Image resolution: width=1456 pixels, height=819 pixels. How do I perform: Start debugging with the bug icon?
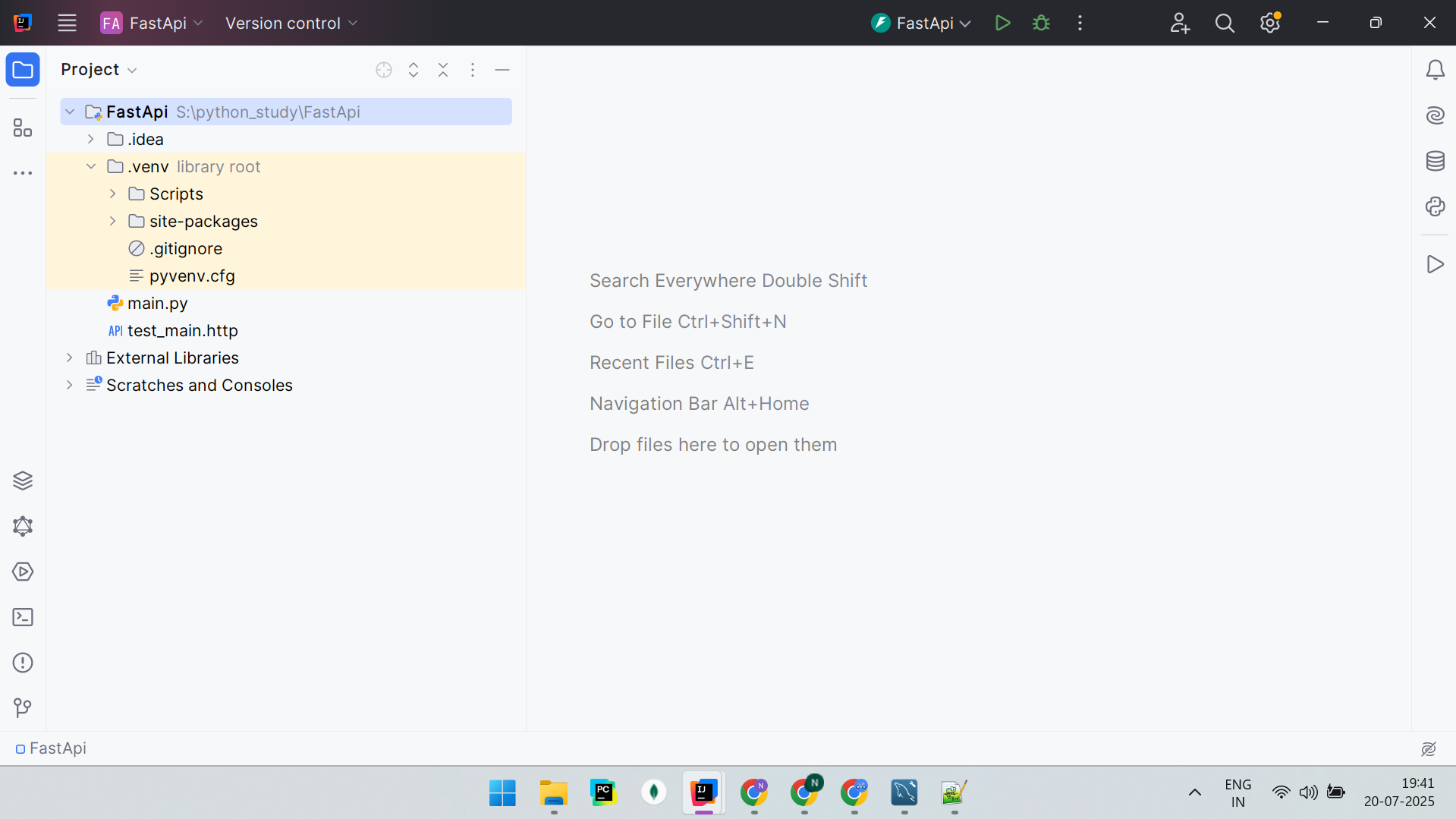(x=1041, y=23)
